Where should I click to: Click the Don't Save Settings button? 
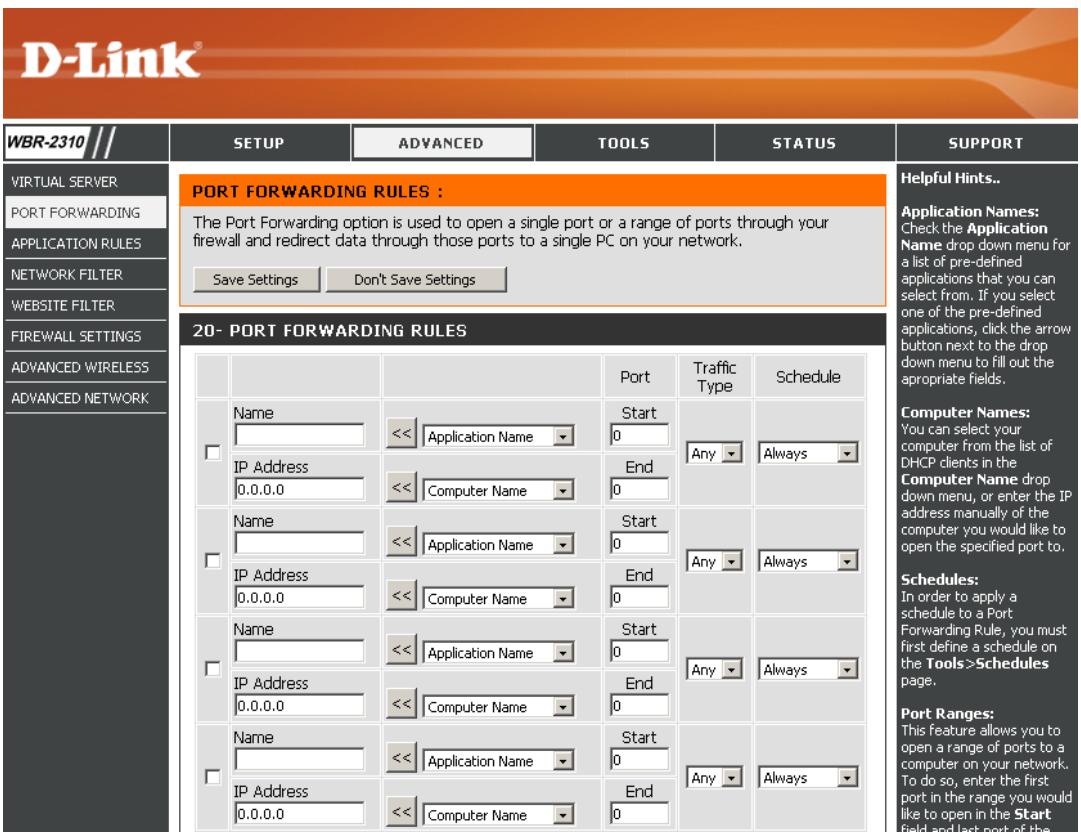tap(415, 279)
